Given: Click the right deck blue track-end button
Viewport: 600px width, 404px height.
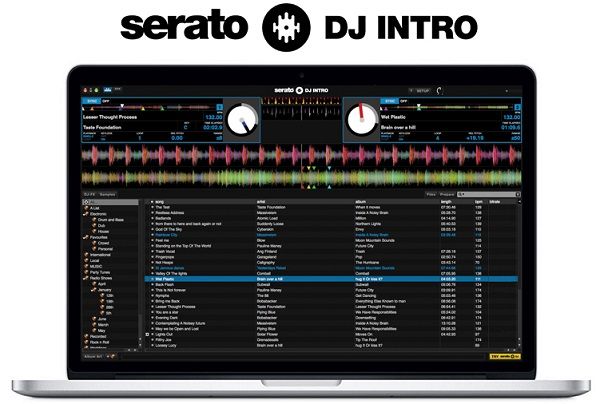Looking at the screenshot, I should point(517,108).
